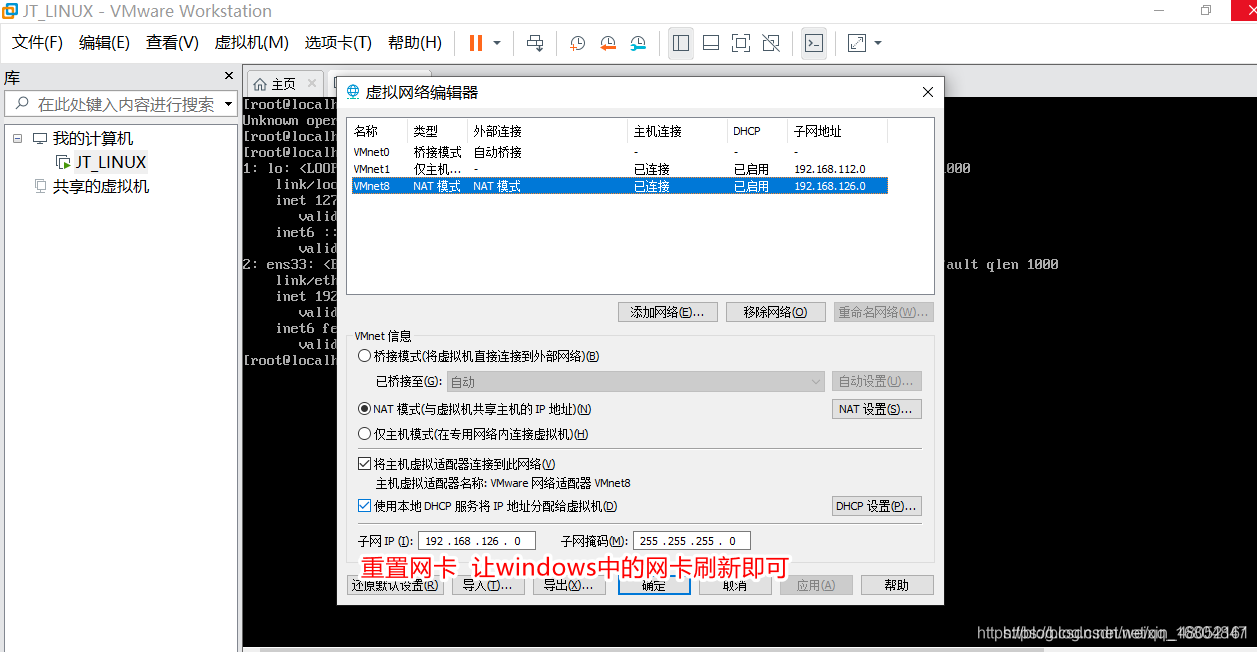Select the JT_LINUX virtual machine in library

[110, 162]
